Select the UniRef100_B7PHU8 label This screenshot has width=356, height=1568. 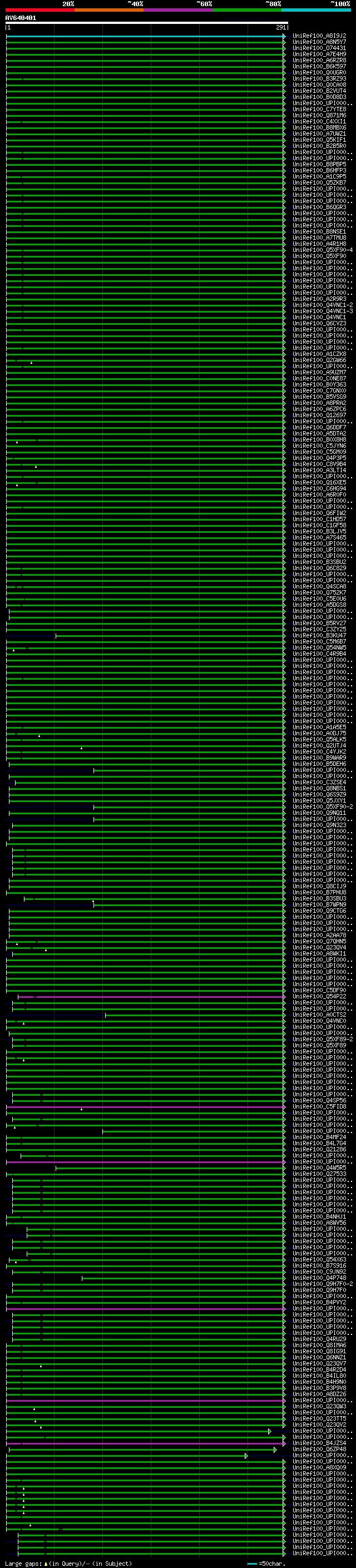319,892
